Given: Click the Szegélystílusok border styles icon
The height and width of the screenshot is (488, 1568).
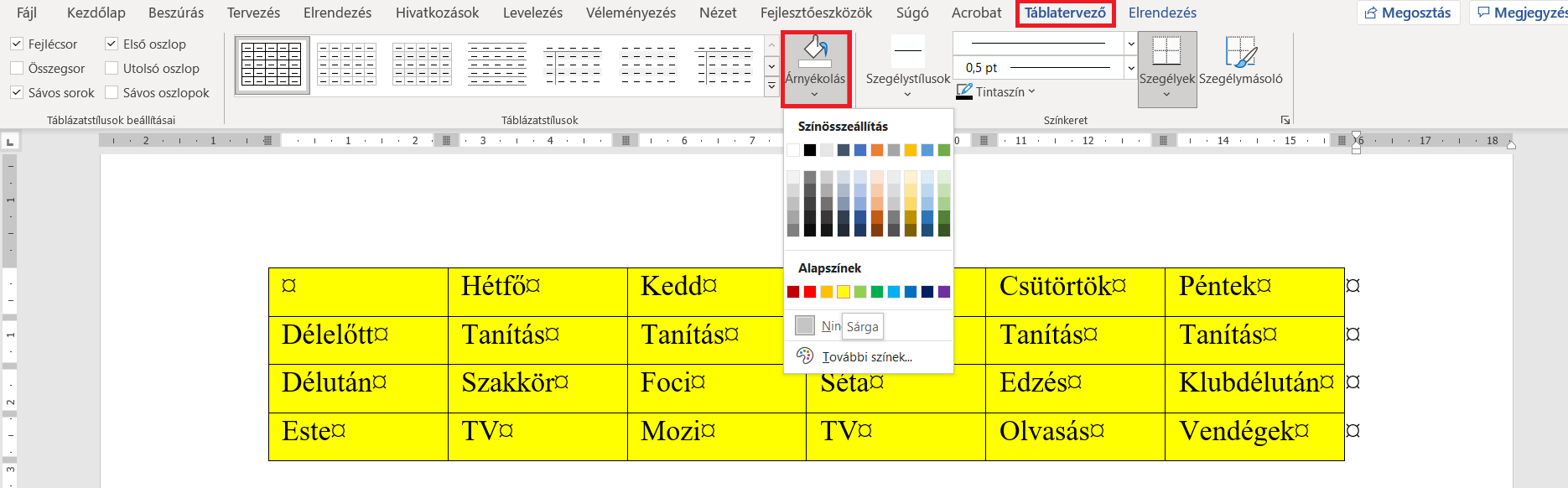Looking at the screenshot, I should [907, 52].
